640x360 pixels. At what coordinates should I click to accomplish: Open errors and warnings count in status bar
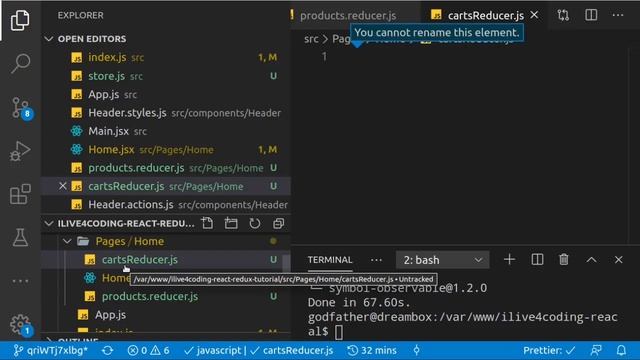(x=148, y=351)
